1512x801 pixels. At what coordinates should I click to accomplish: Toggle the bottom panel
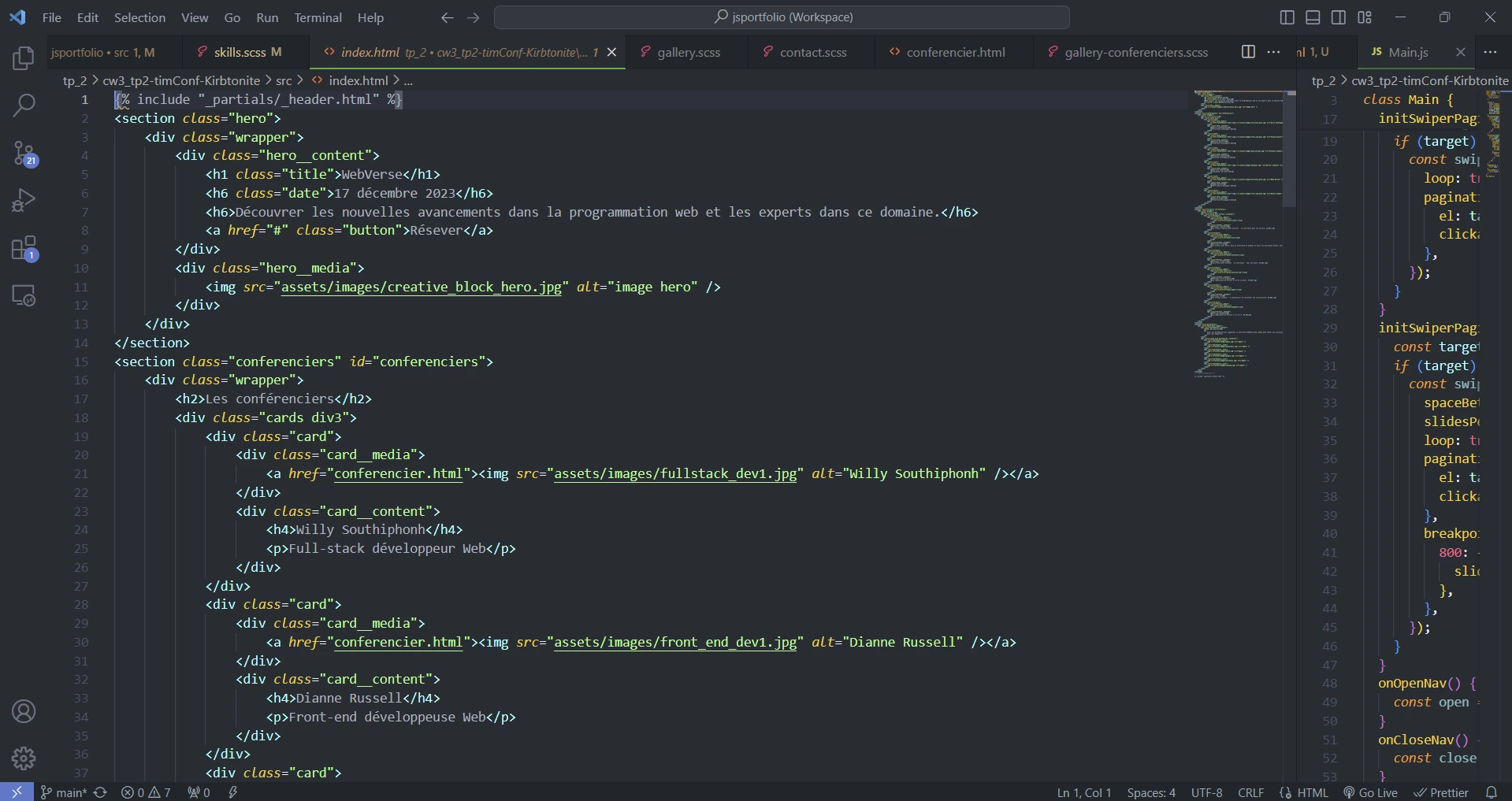pos(1313,17)
